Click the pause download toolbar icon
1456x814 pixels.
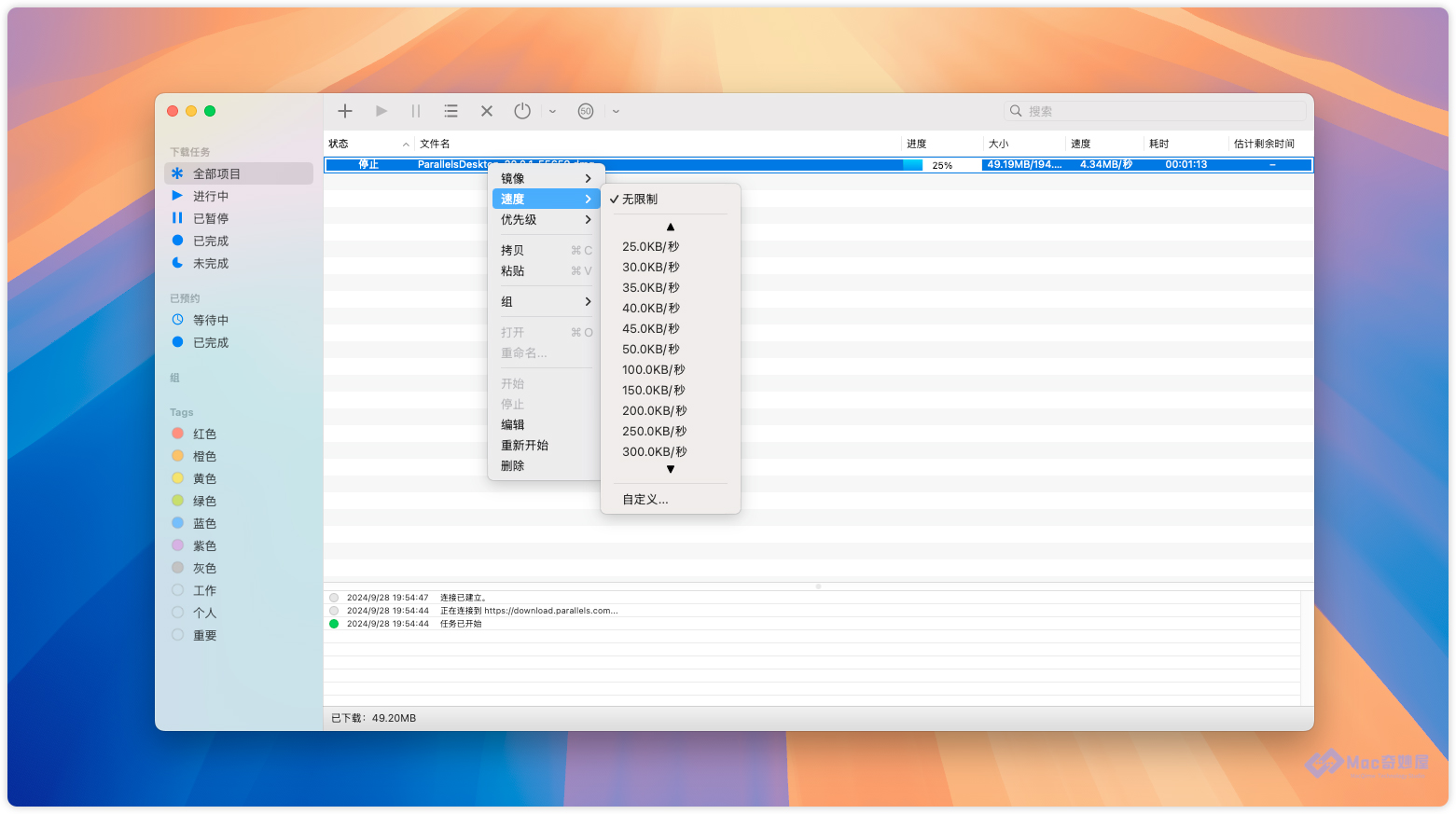[416, 111]
